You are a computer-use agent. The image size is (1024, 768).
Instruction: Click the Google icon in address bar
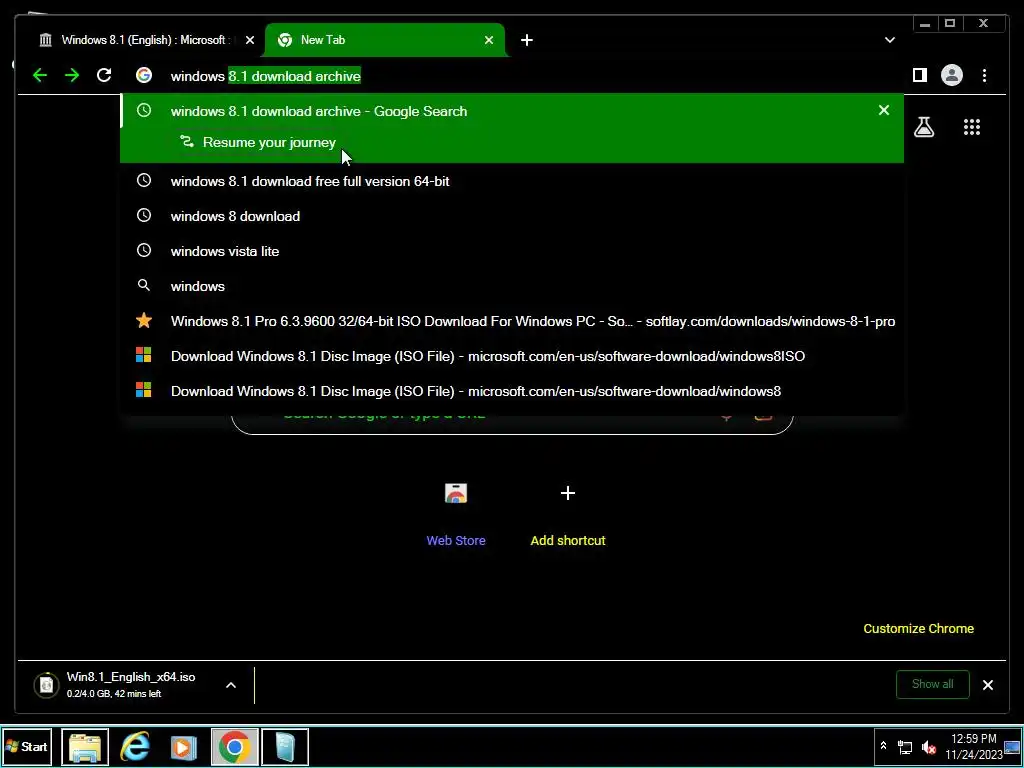coord(144,76)
